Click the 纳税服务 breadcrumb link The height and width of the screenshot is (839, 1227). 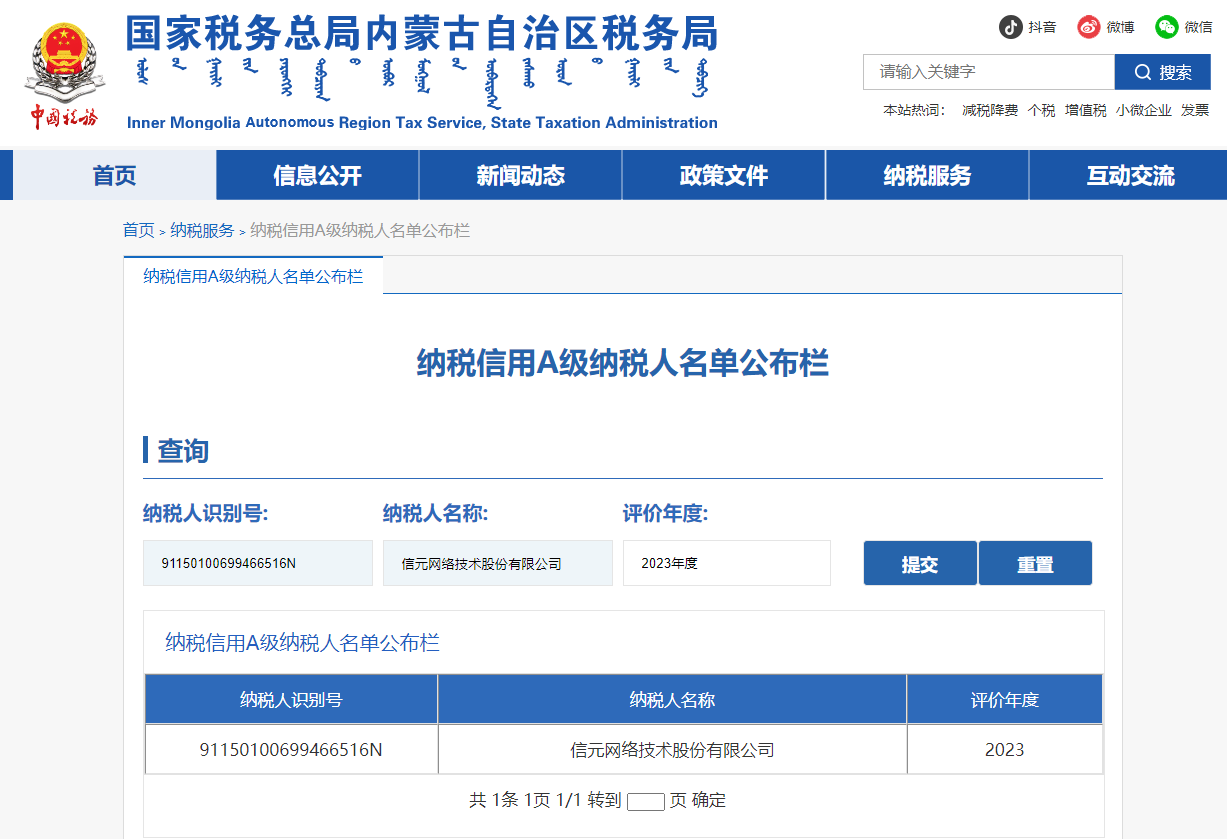coord(201,231)
